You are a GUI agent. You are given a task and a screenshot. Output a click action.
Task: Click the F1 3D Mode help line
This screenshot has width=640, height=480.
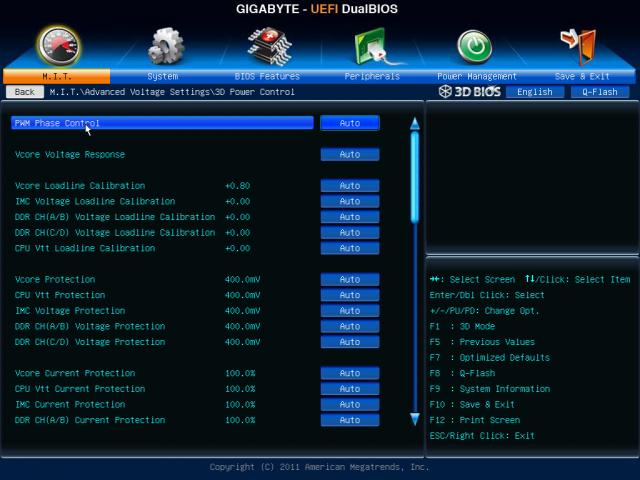pyautogui.click(x=462, y=326)
